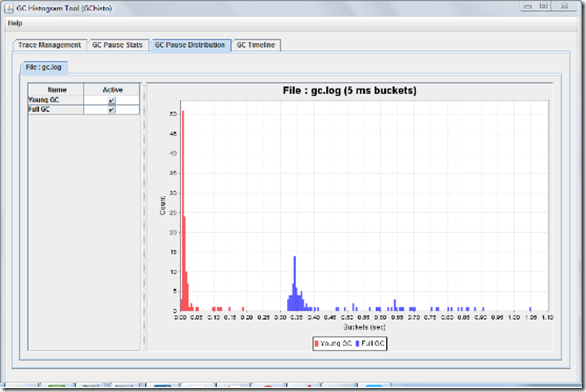Switch to the GC Timeline tab
The image size is (586, 392).
(x=256, y=45)
